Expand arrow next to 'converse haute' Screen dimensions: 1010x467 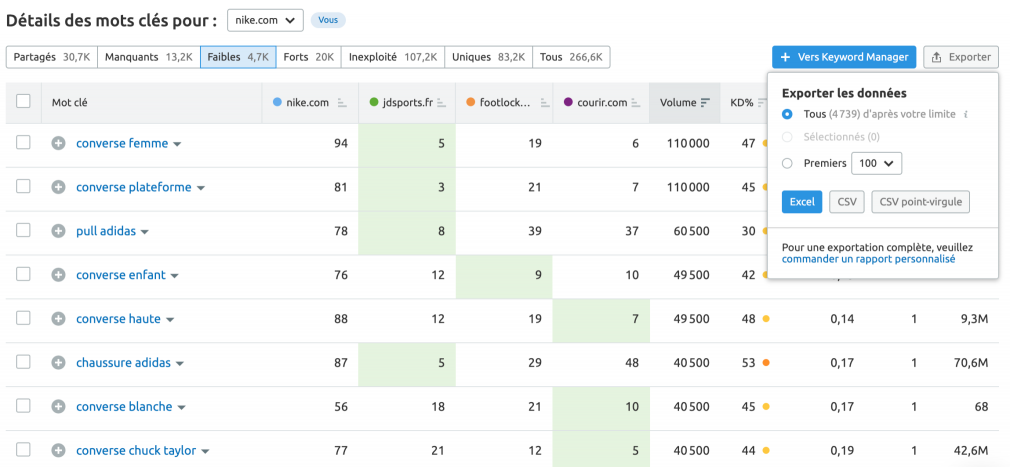[170, 319]
